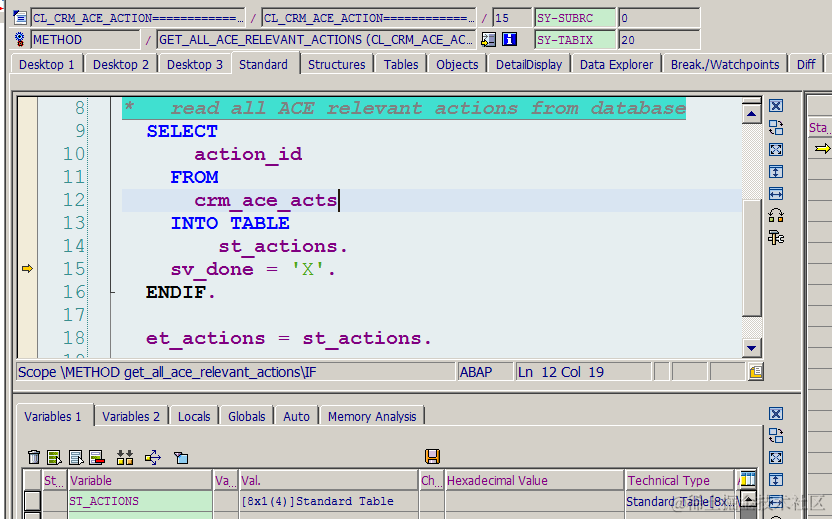Image resolution: width=832 pixels, height=519 pixels.
Task: Click the orange floppy disk save icon
Action: 432,456
